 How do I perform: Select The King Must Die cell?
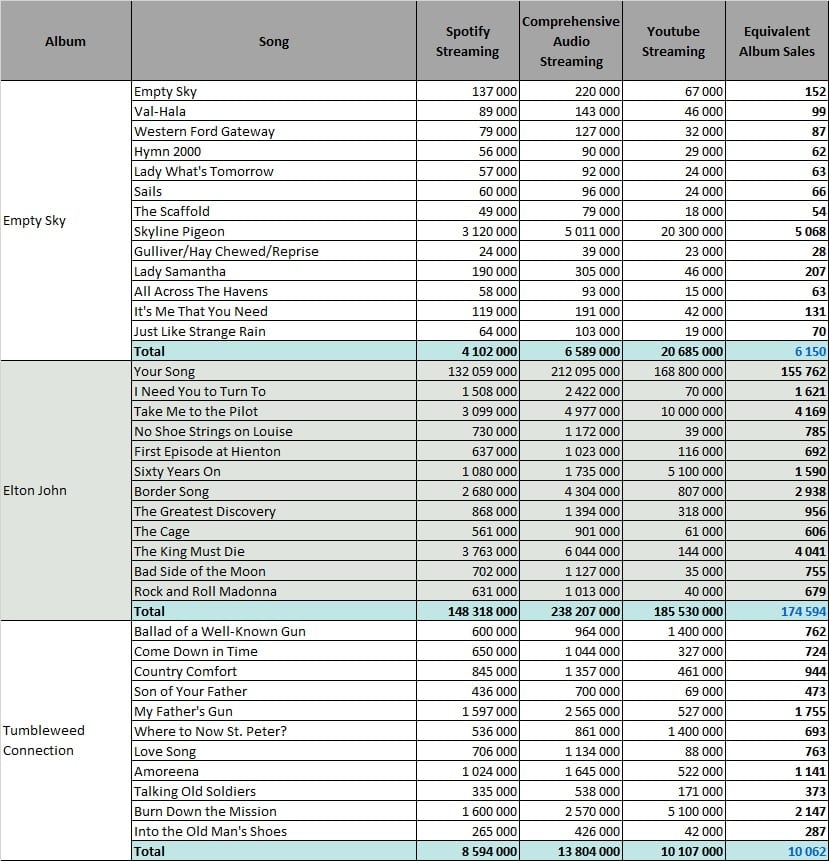(273, 551)
